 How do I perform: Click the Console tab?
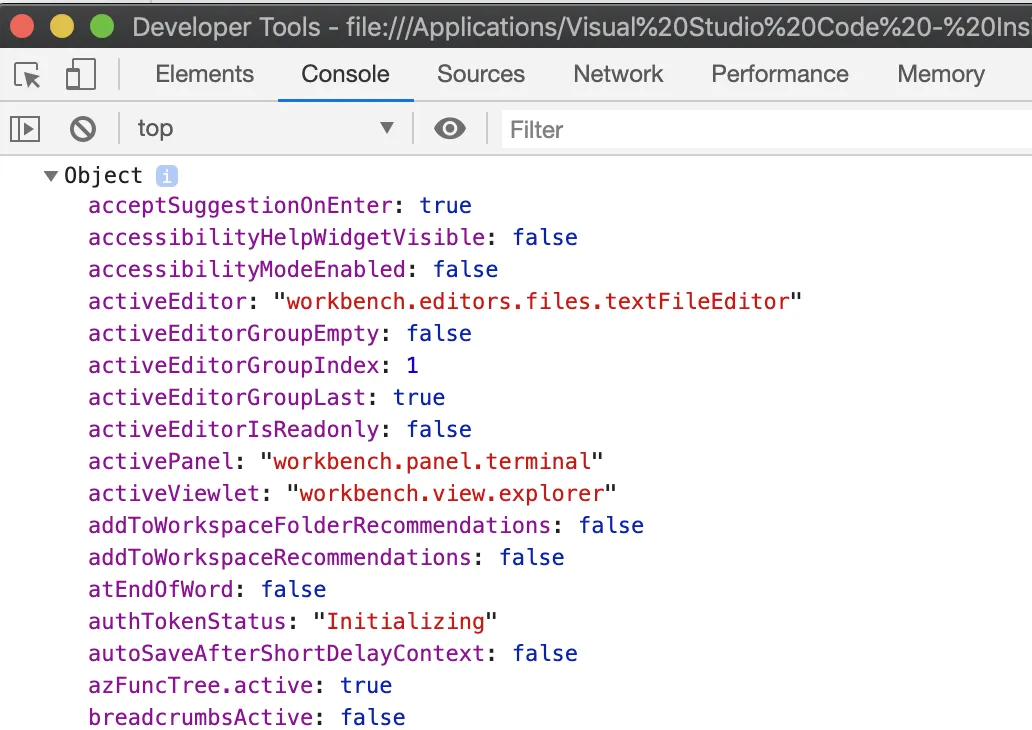tap(345, 74)
